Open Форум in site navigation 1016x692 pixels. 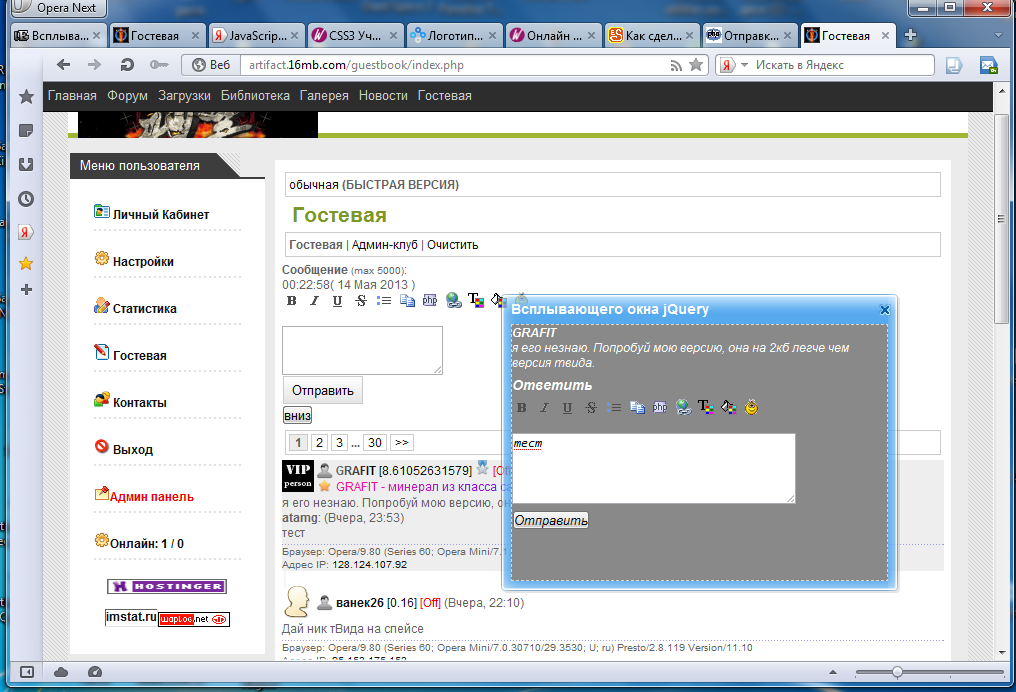click(127, 96)
